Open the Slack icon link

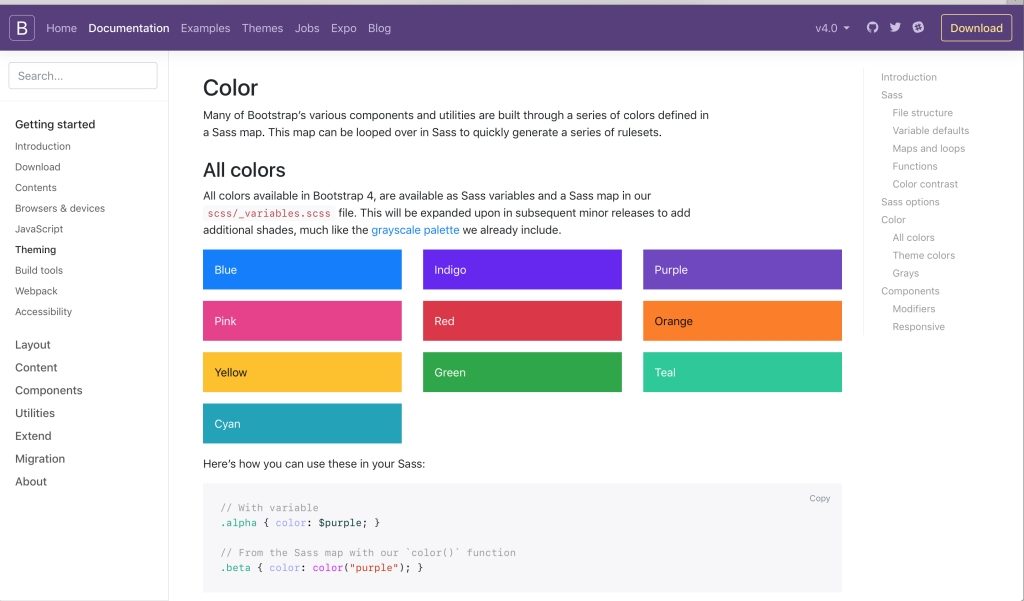coord(918,27)
